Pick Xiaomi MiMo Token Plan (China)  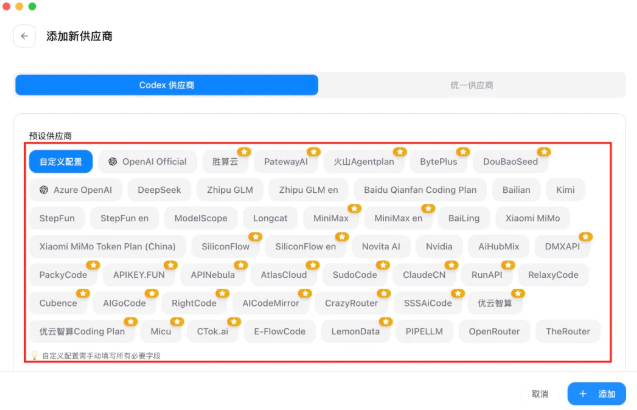point(107,246)
